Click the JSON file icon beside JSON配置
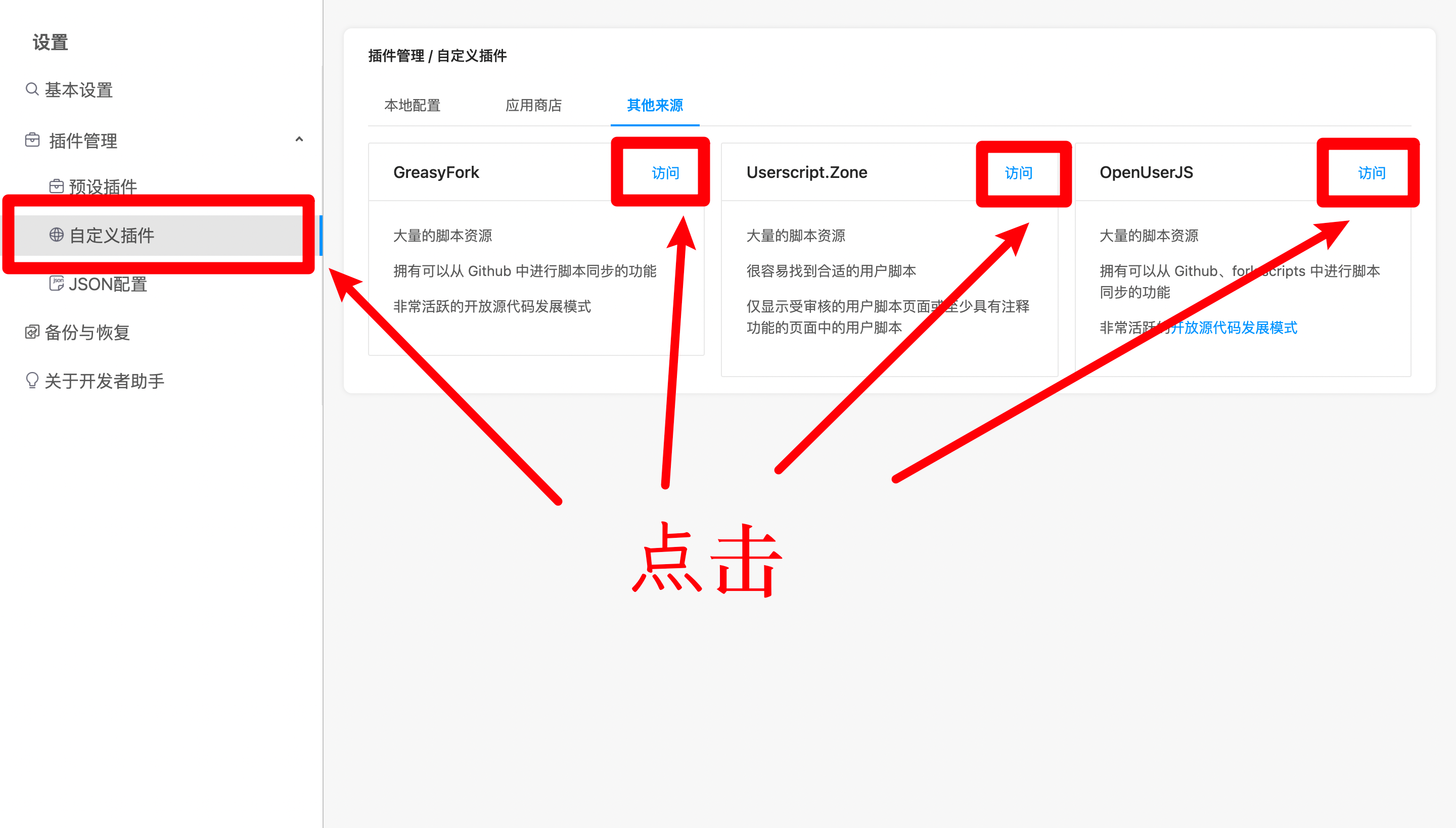This screenshot has width=1456, height=828. (x=56, y=283)
